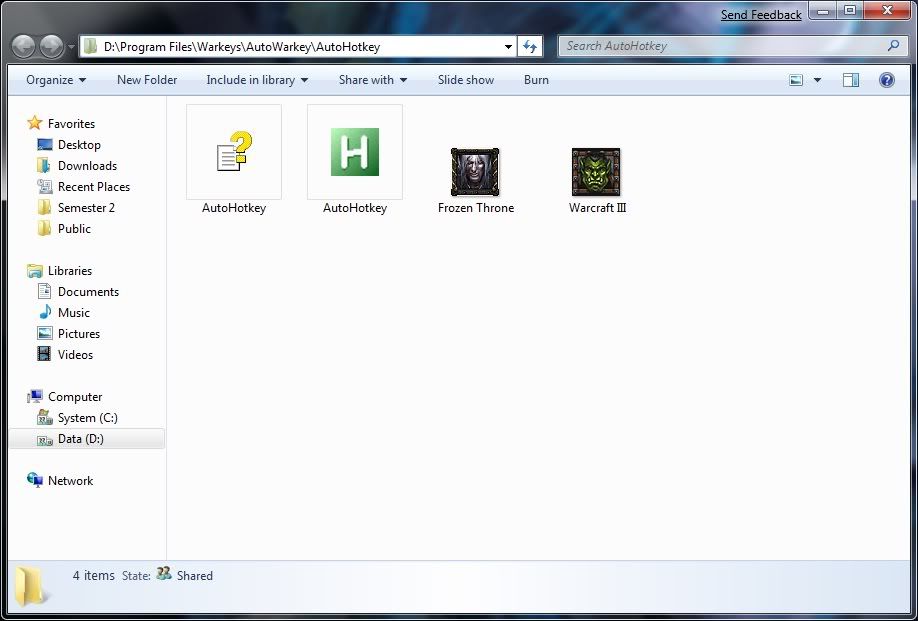Click the "Warcraft III" file name
The image size is (918, 621).
coord(597,208)
